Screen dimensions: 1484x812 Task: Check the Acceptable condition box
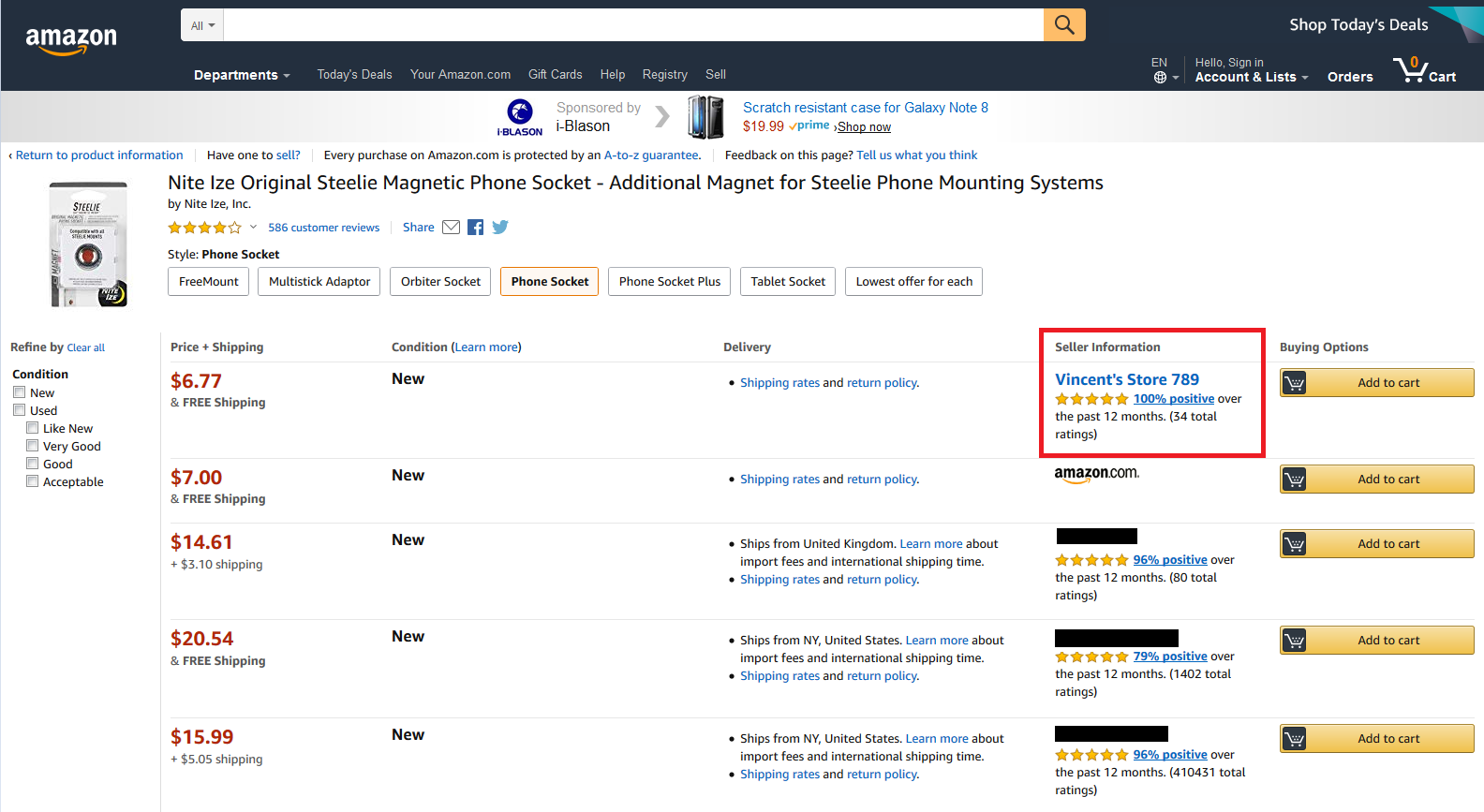(x=33, y=481)
